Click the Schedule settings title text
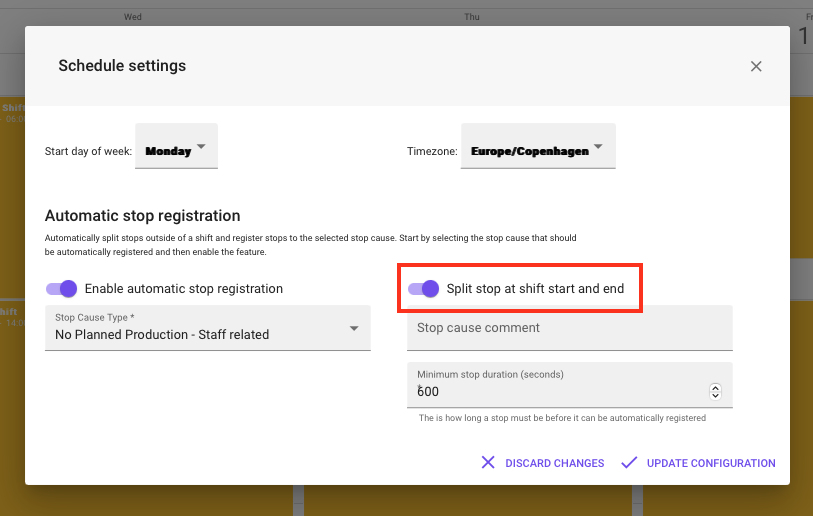 click(x=122, y=66)
